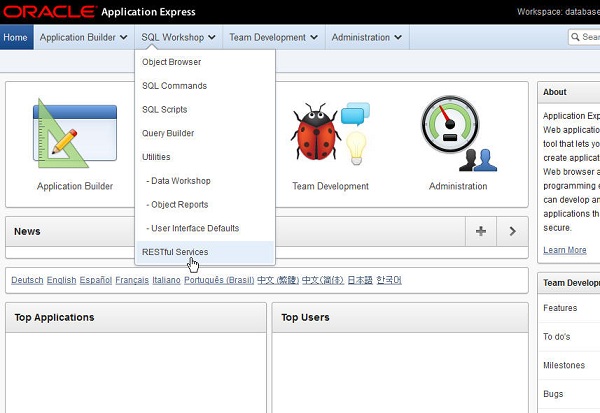Open Bugs in Team Development panel
This screenshot has height=413, width=600.
tap(553, 394)
